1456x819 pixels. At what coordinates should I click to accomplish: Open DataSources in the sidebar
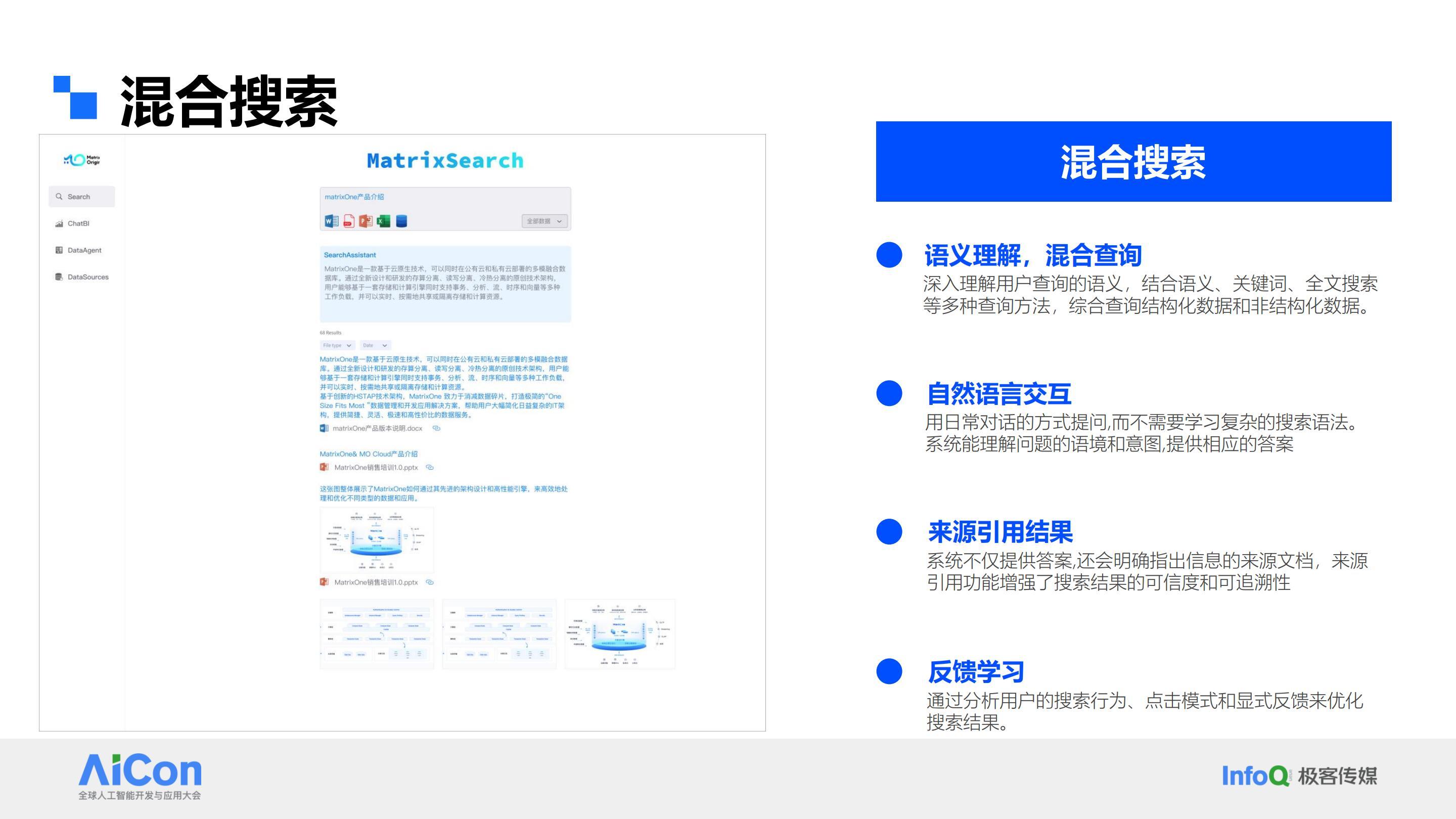point(81,277)
